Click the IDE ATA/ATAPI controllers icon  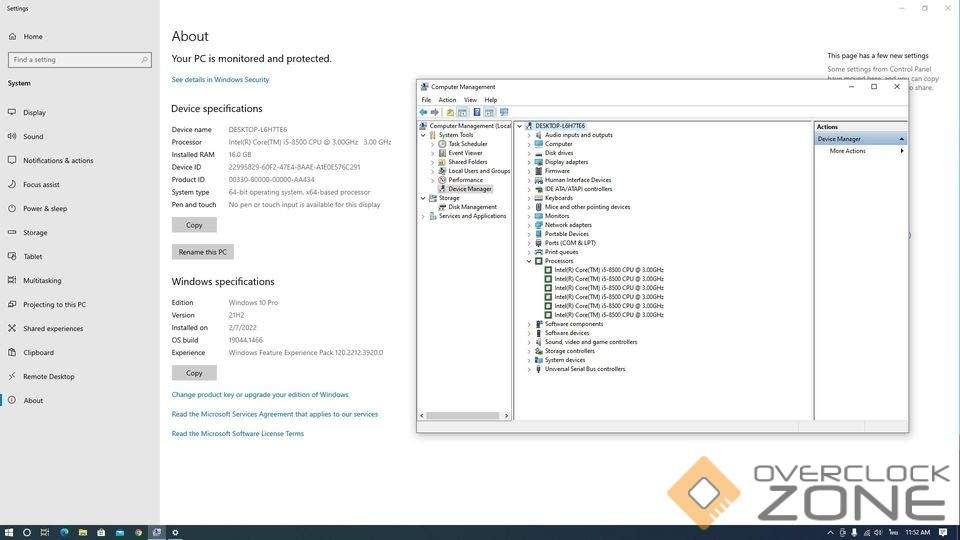pyautogui.click(x=539, y=189)
